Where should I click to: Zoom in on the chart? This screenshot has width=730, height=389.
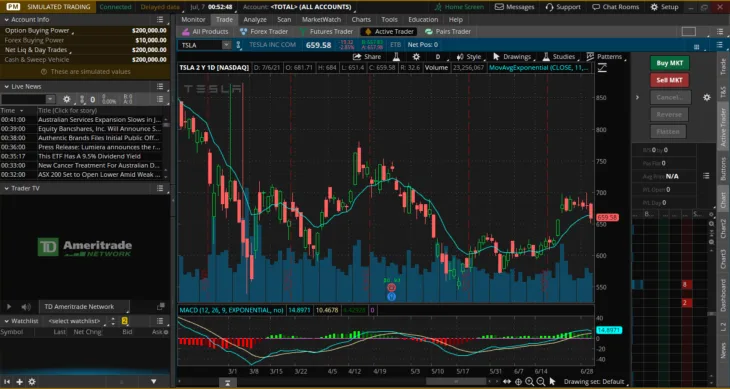[x=529, y=382]
